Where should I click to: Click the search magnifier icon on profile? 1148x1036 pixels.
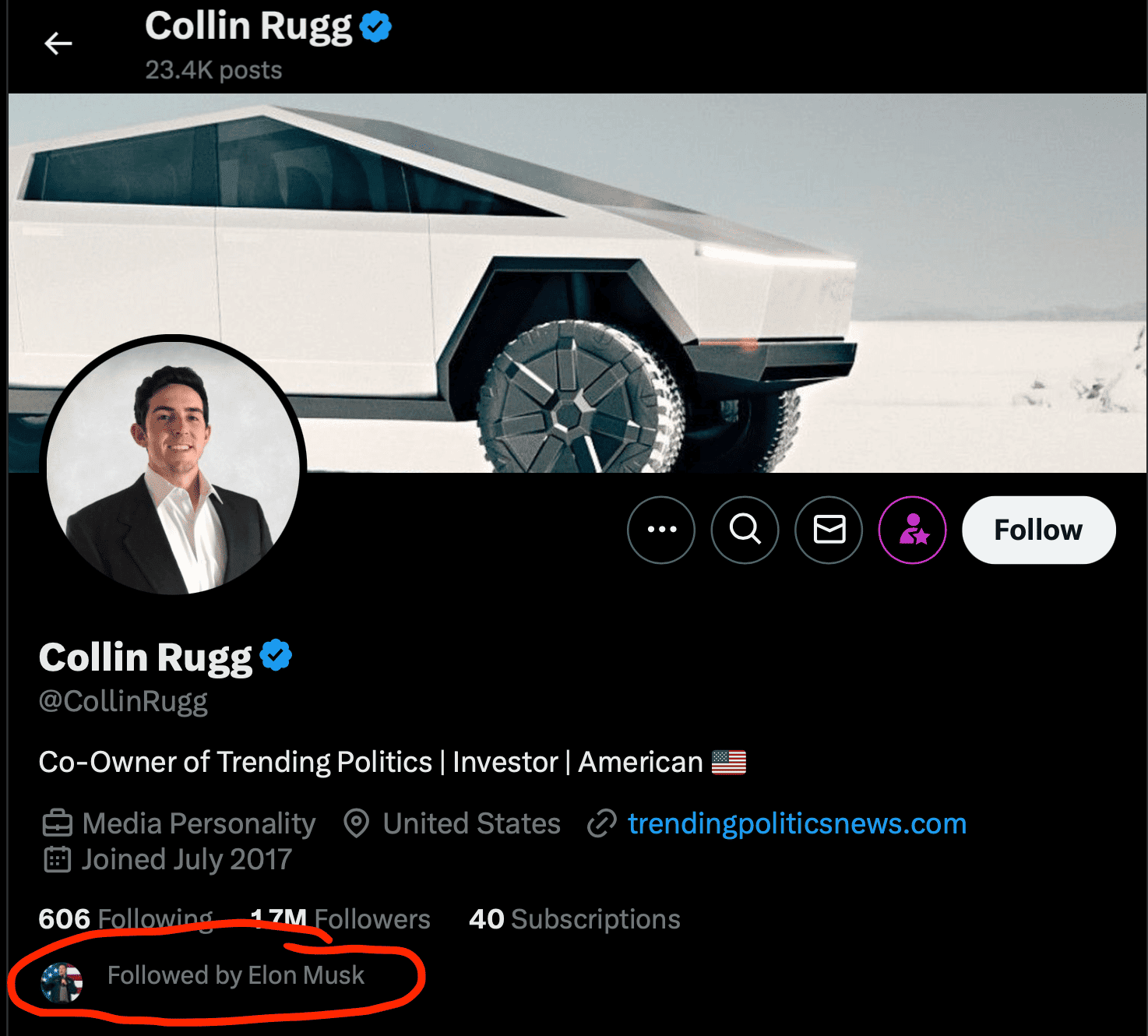coord(745,530)
